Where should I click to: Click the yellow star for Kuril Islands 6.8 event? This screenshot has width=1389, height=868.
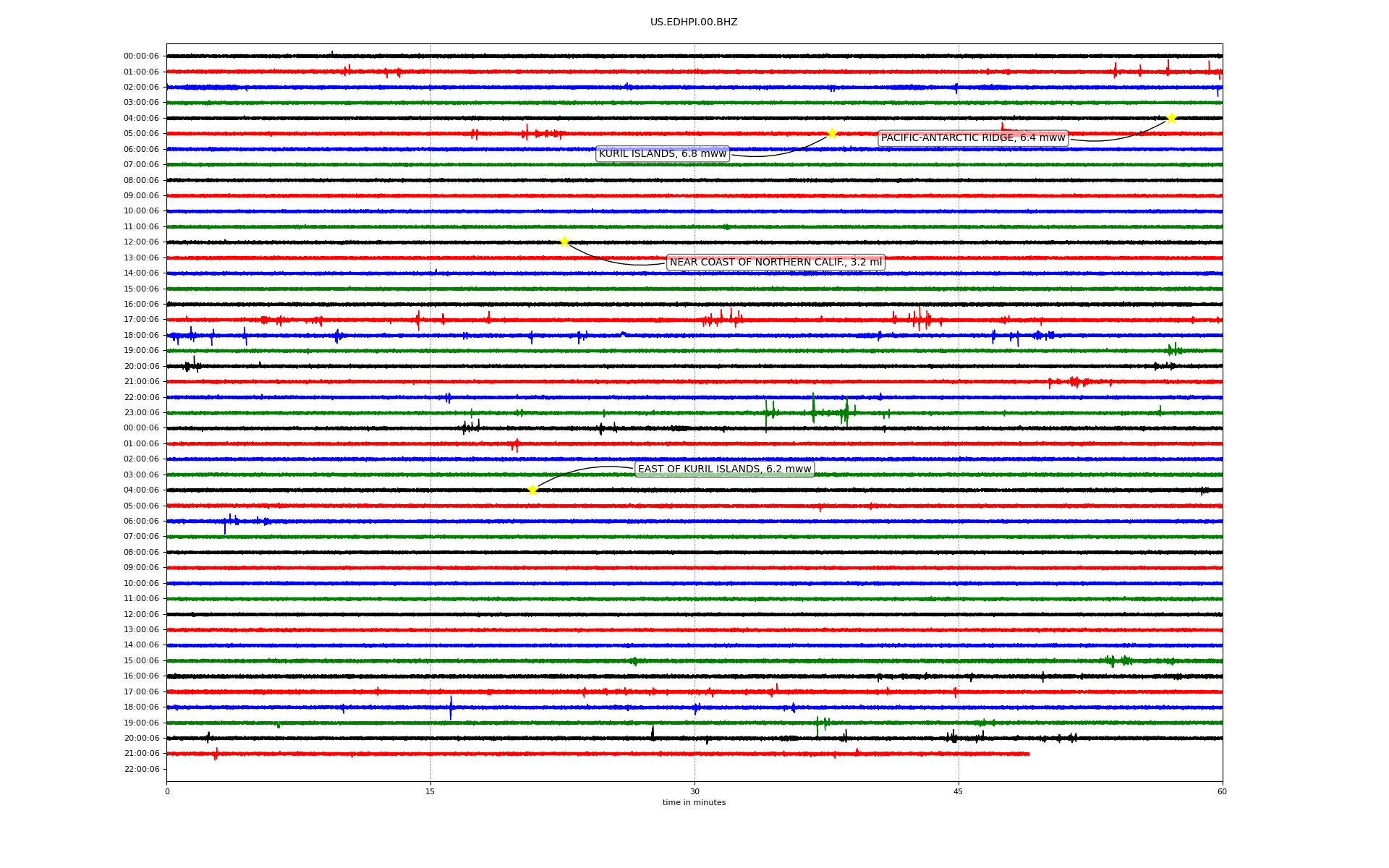click(832, 133)
